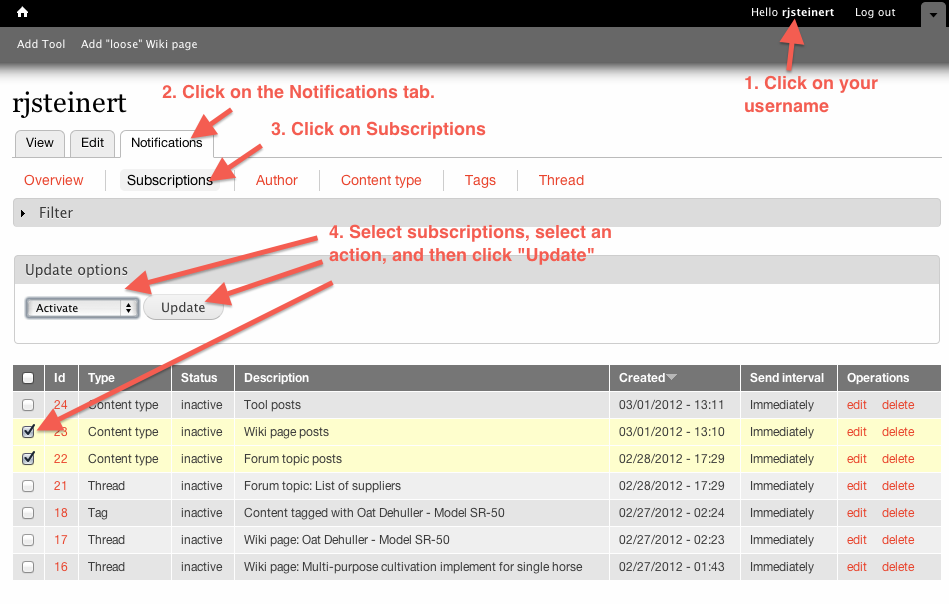The image size is (949, 604).
Task: Toggle the select-all checkbox in table header
Action: coord(28,378)
